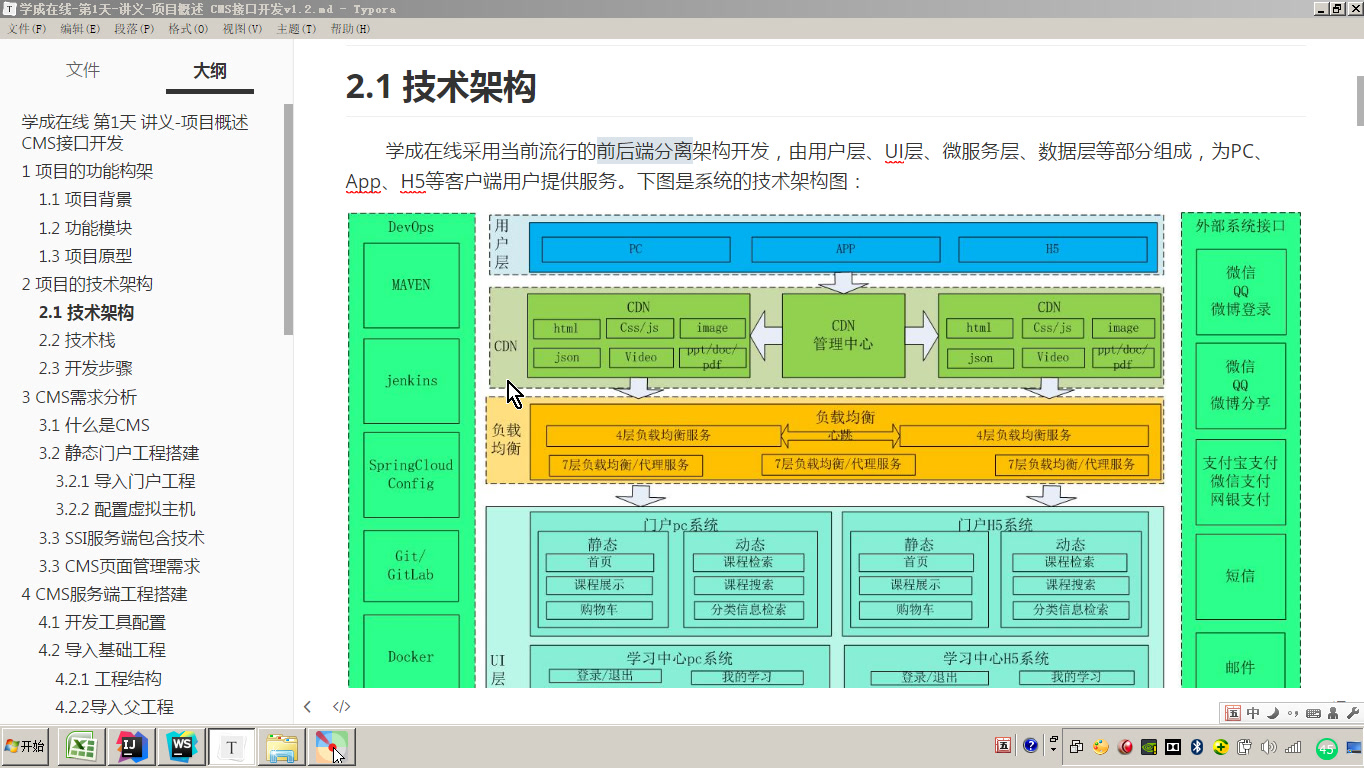Click the paint palette tray icon

point(1100,747)
